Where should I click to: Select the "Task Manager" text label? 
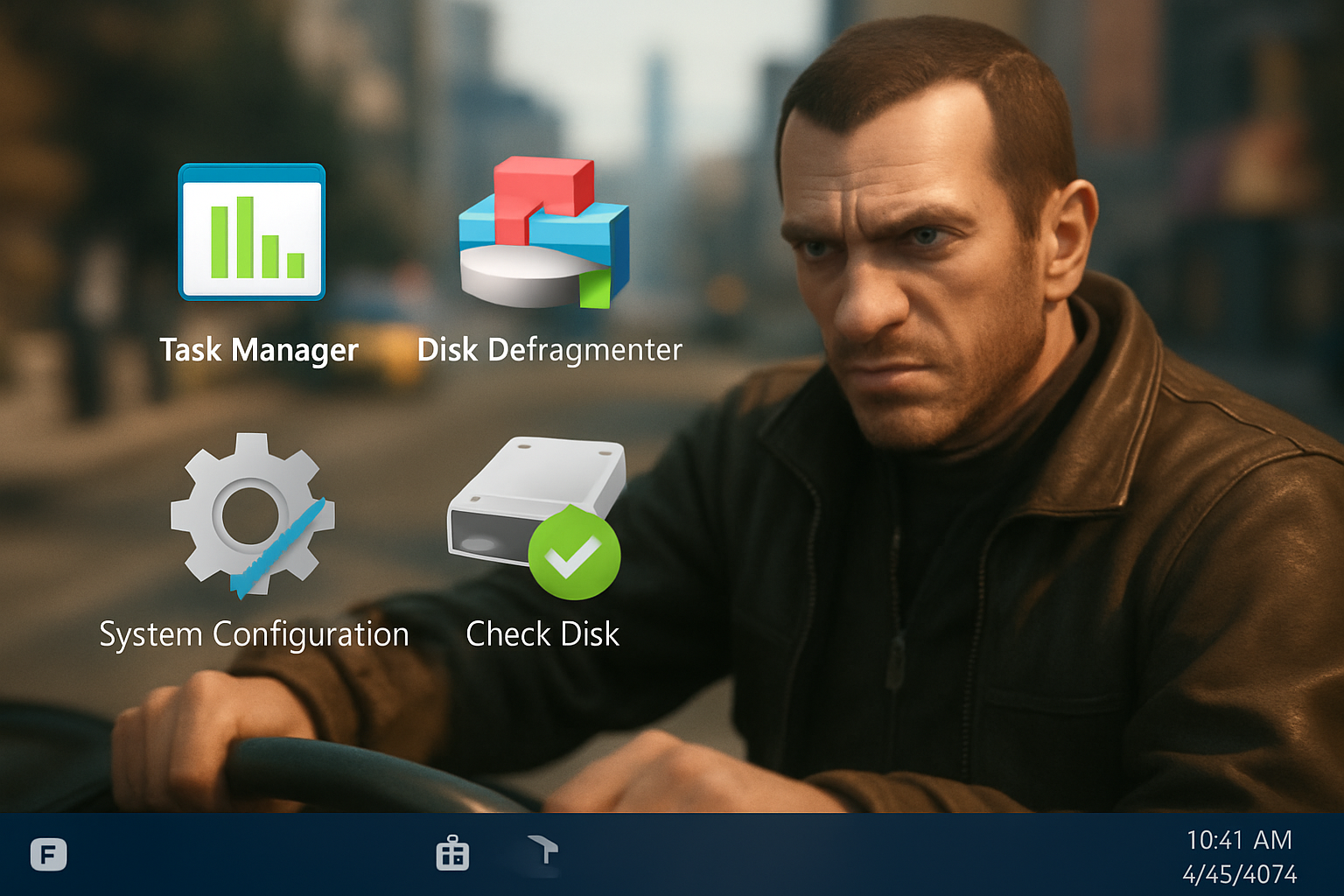click(259, 350)
